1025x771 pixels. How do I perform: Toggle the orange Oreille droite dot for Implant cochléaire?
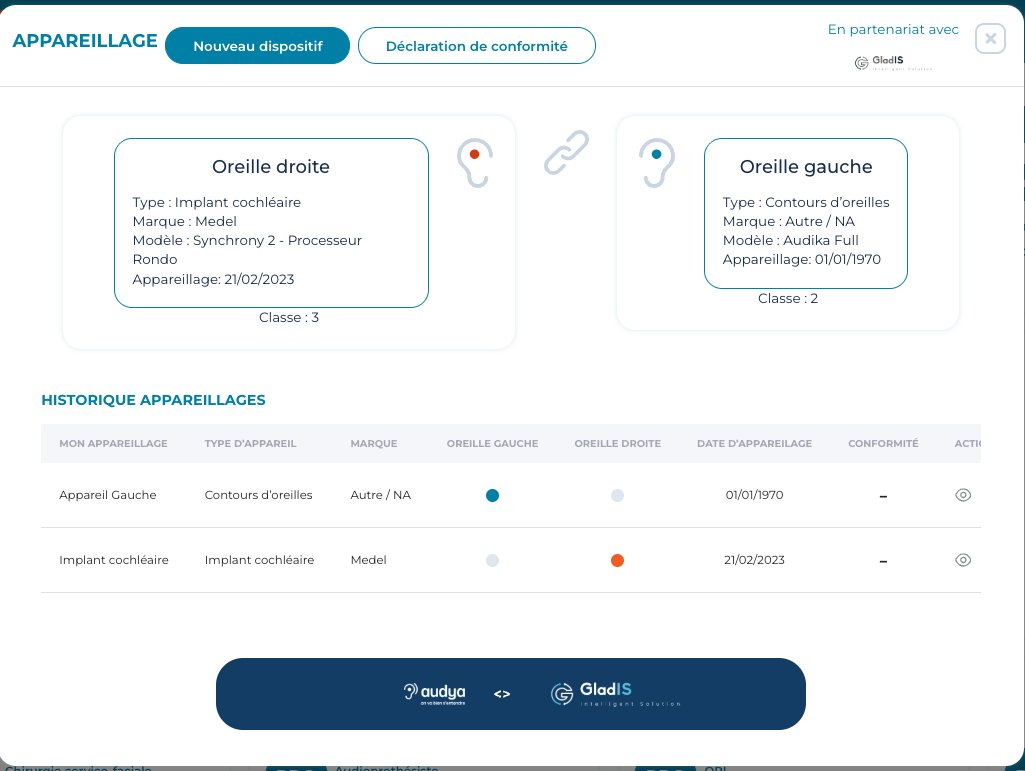pyautogui.click(x=617, y=560)
